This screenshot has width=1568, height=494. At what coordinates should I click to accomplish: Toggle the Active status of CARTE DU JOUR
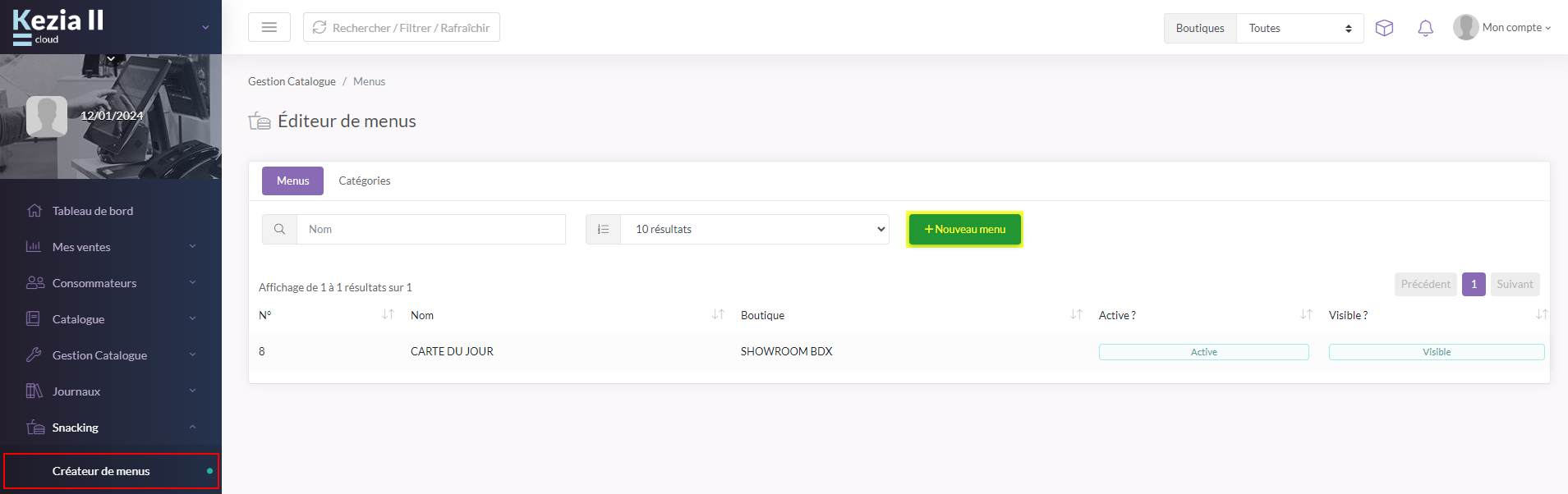[1203, 352]
